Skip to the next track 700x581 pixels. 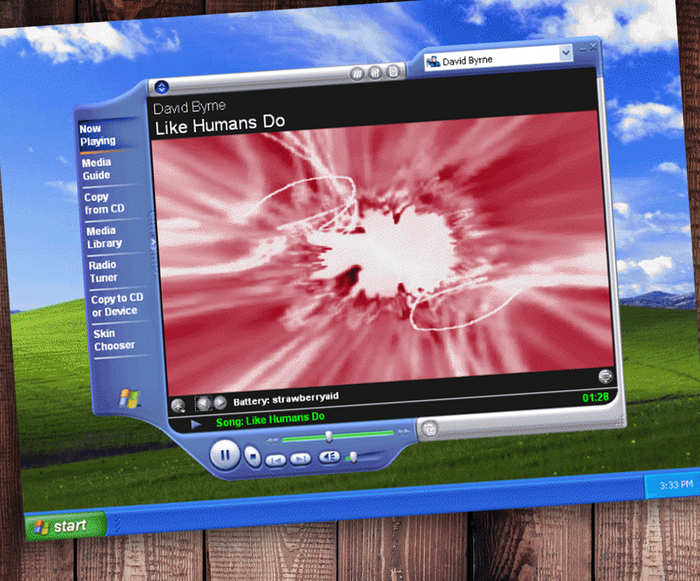point(300,459)
